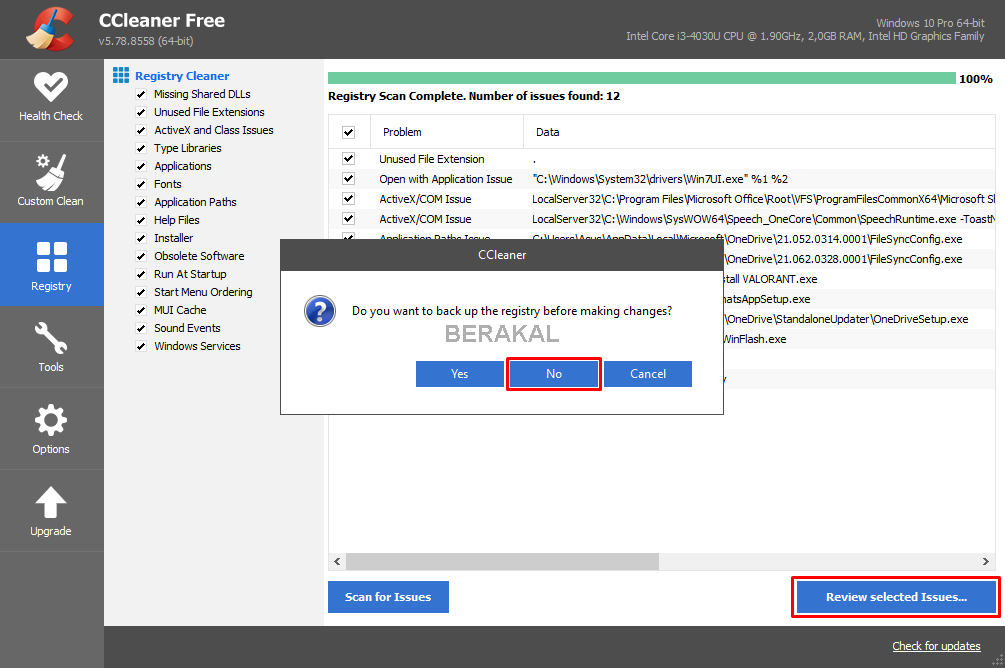1005x668 pixels.
Task: Toggle Applications checkbox
Action: pyautogui.click(x=141, y=166)
